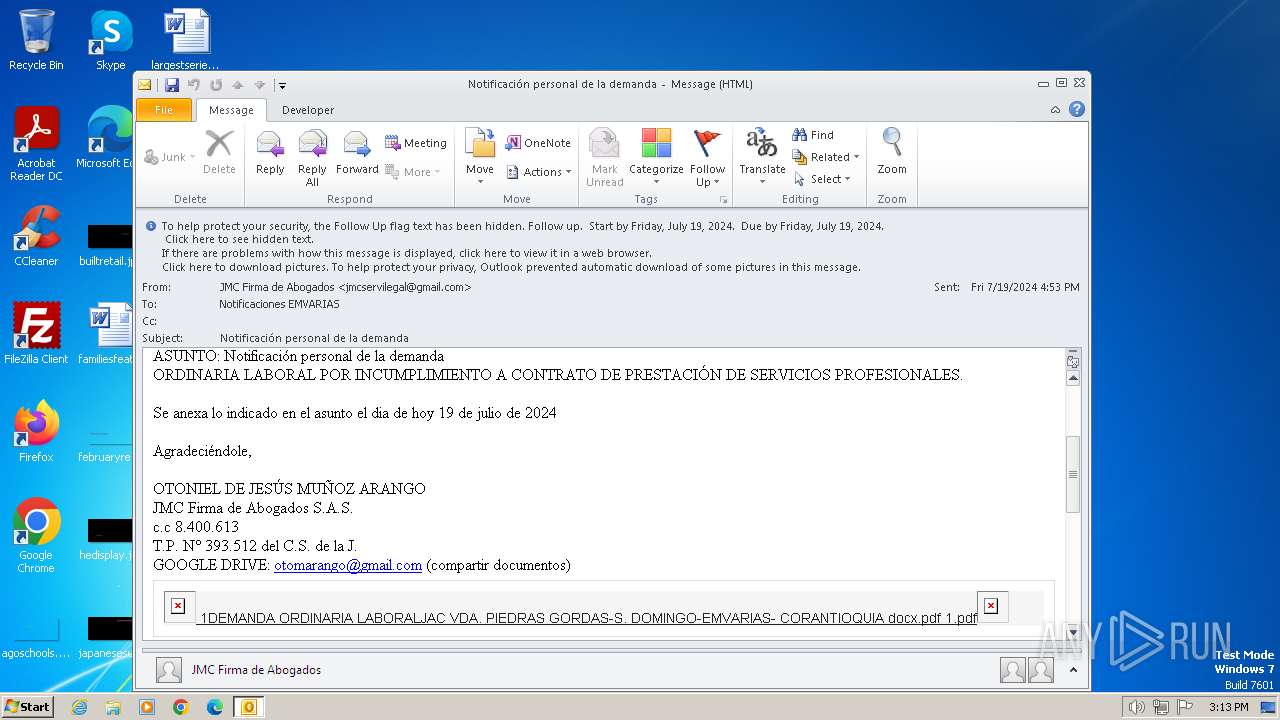Send message to OneNote
1280x720 pixels.
click(x=538, y=143)
